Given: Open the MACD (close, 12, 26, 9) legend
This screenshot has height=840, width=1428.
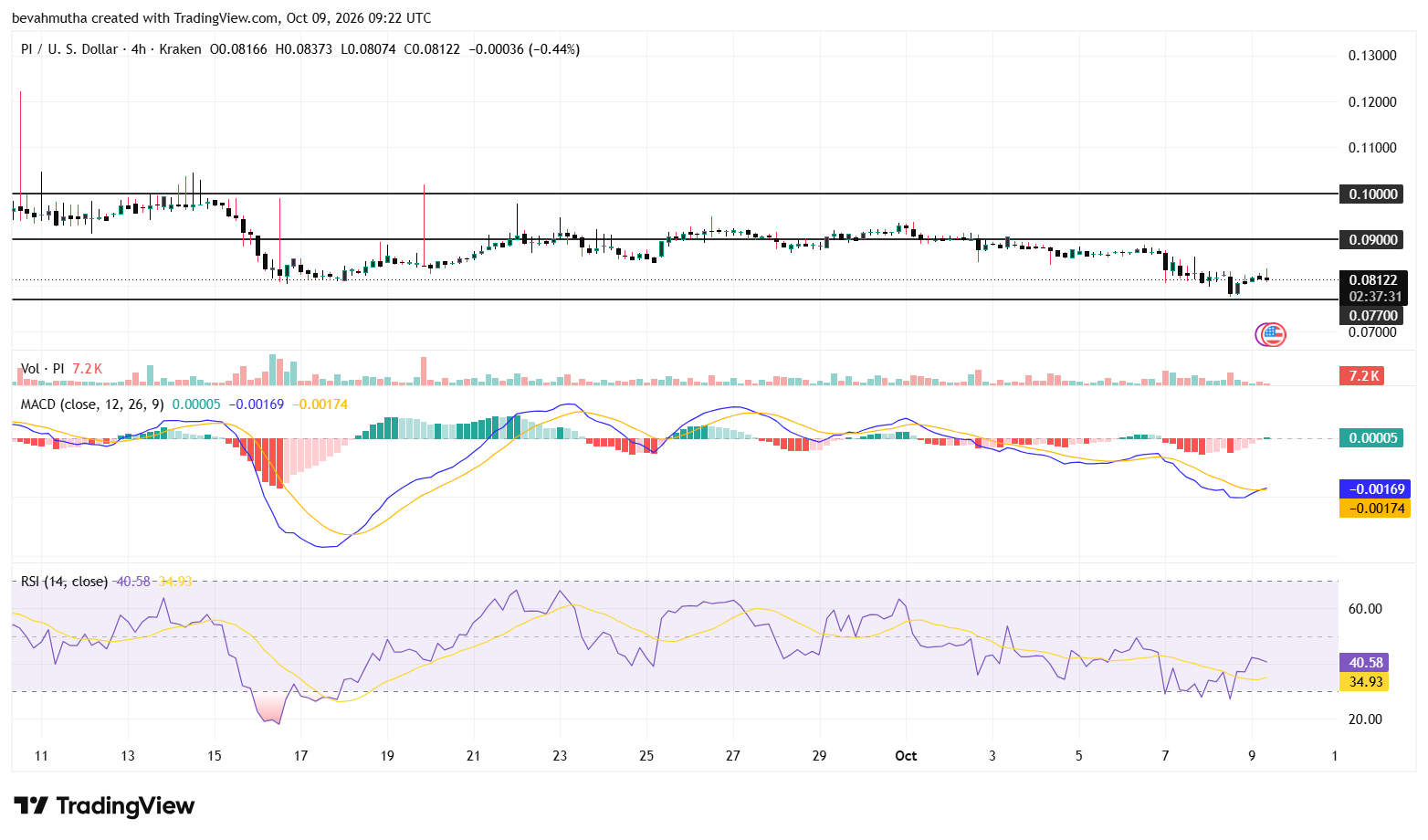Looking at the screenshot, I should click(93, 404).
